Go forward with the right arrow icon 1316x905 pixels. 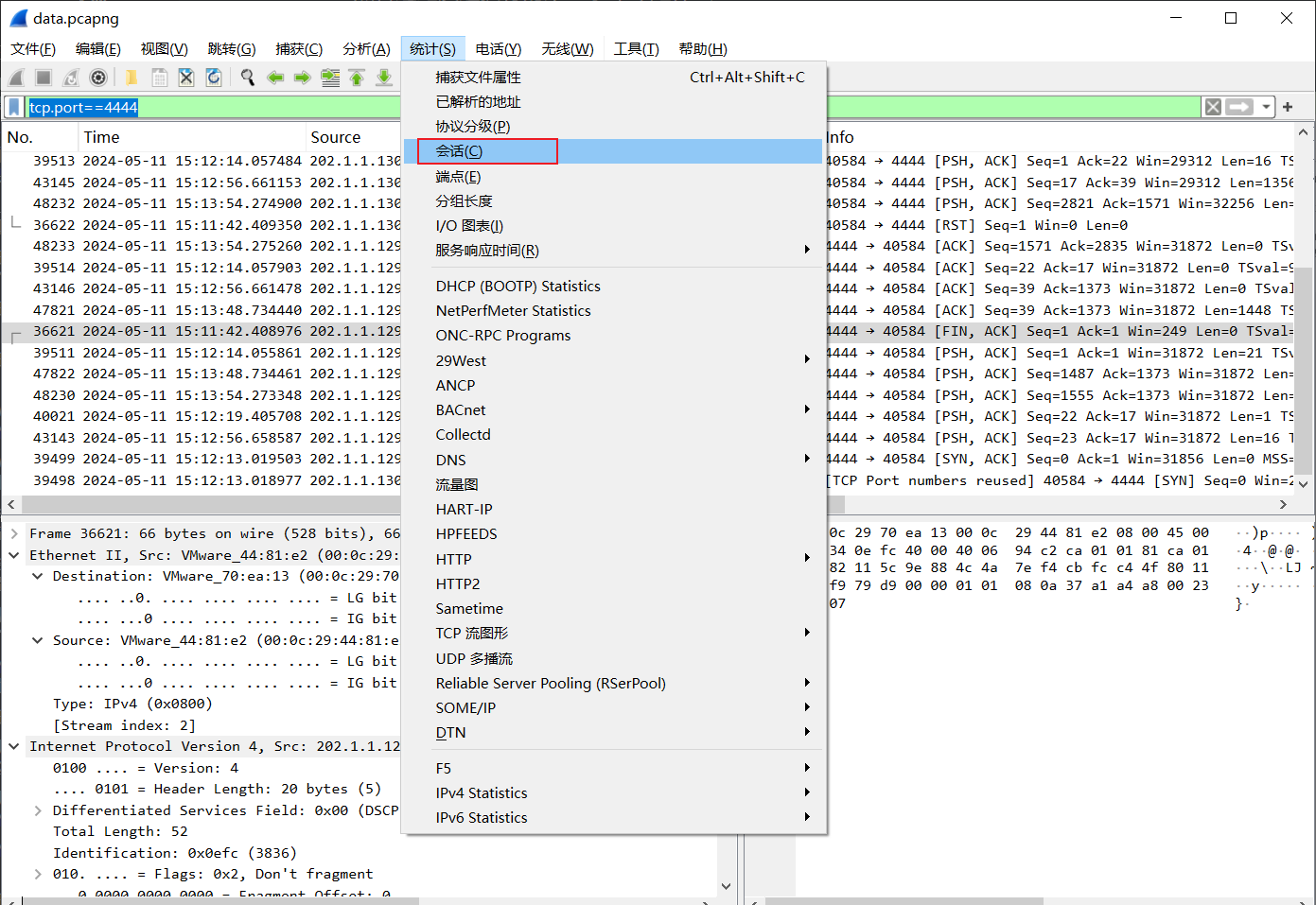pyautogui.click(x=303, y=78)
